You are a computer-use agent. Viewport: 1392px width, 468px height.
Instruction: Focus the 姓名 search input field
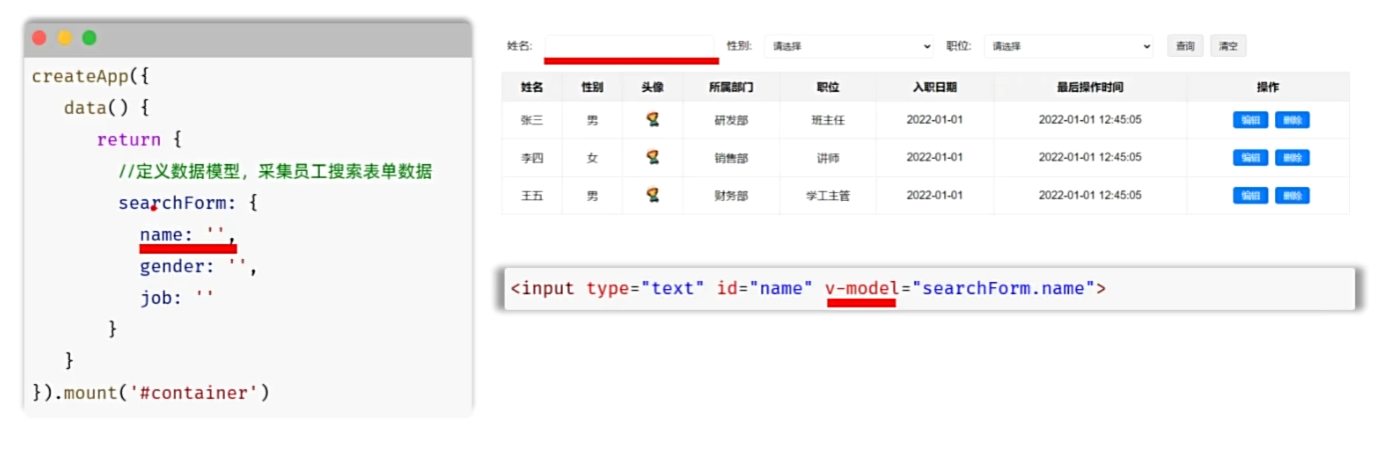(630, 46)
